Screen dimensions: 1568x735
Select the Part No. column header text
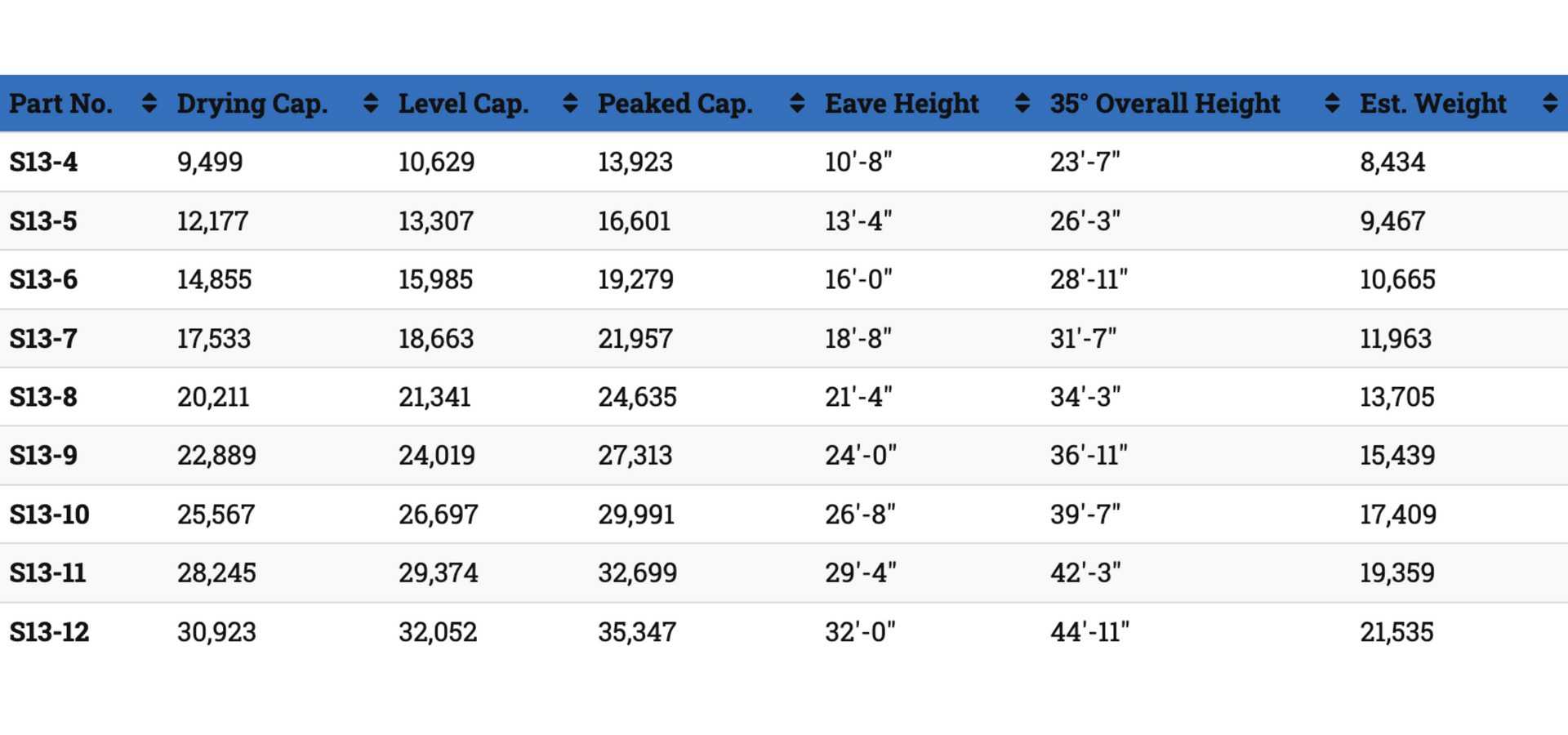click(61, 104)
